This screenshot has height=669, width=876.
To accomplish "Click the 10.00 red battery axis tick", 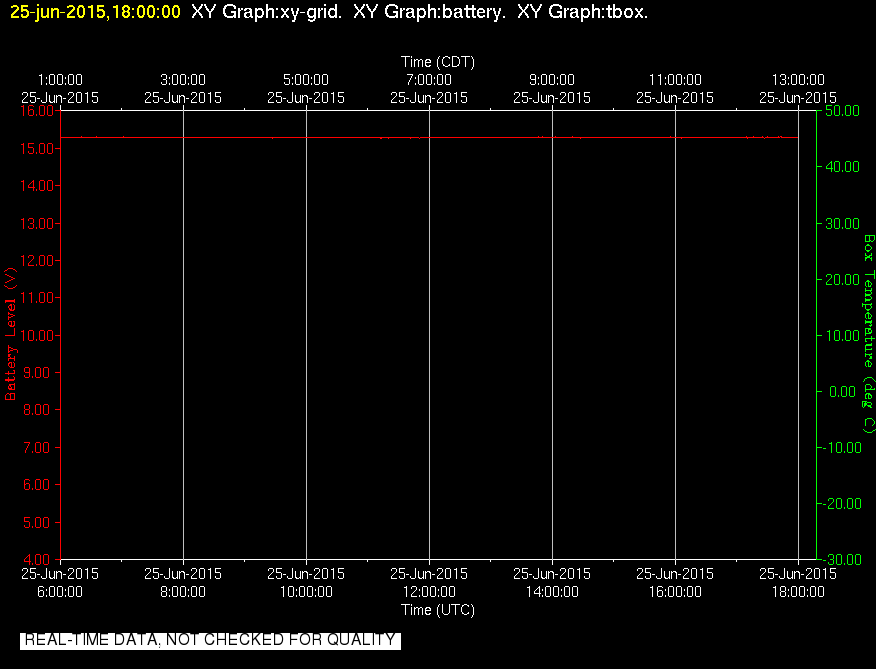I will pyautogui.click(x=38, y=335).
